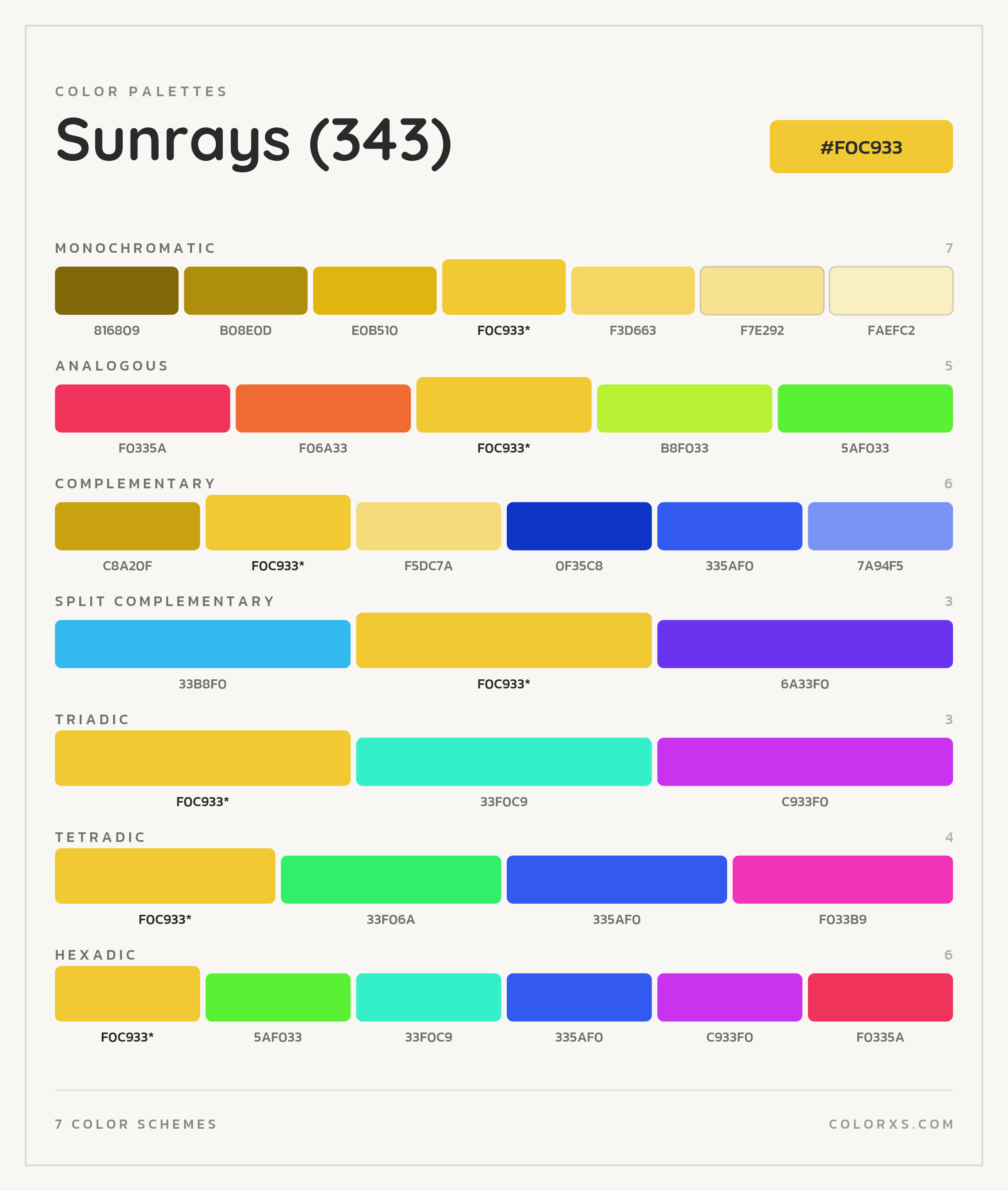Pick the B8F033 lime analogous swatch
The width and height of the screenshot is (1008, 1191).
(x=684, y=408)
